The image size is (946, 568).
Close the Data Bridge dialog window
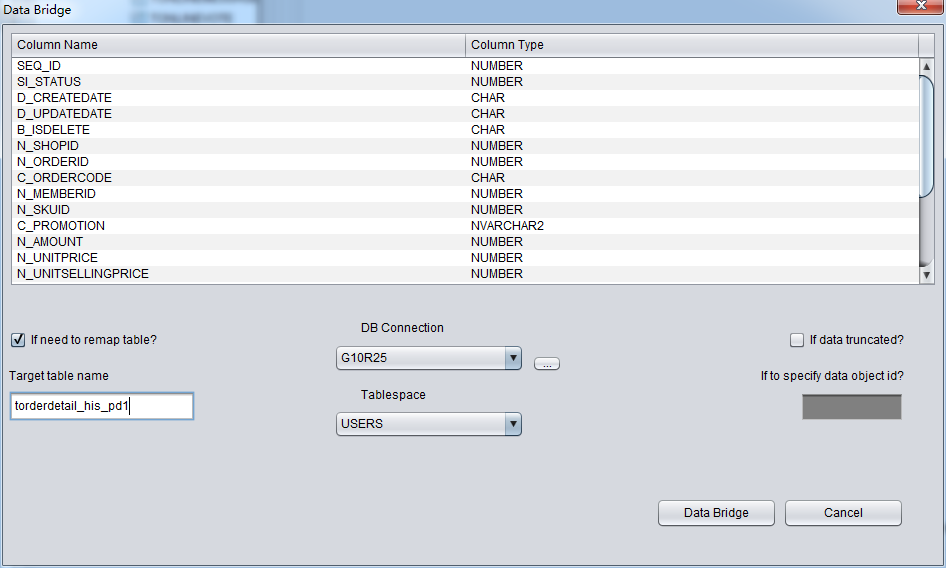pos(914,9)
